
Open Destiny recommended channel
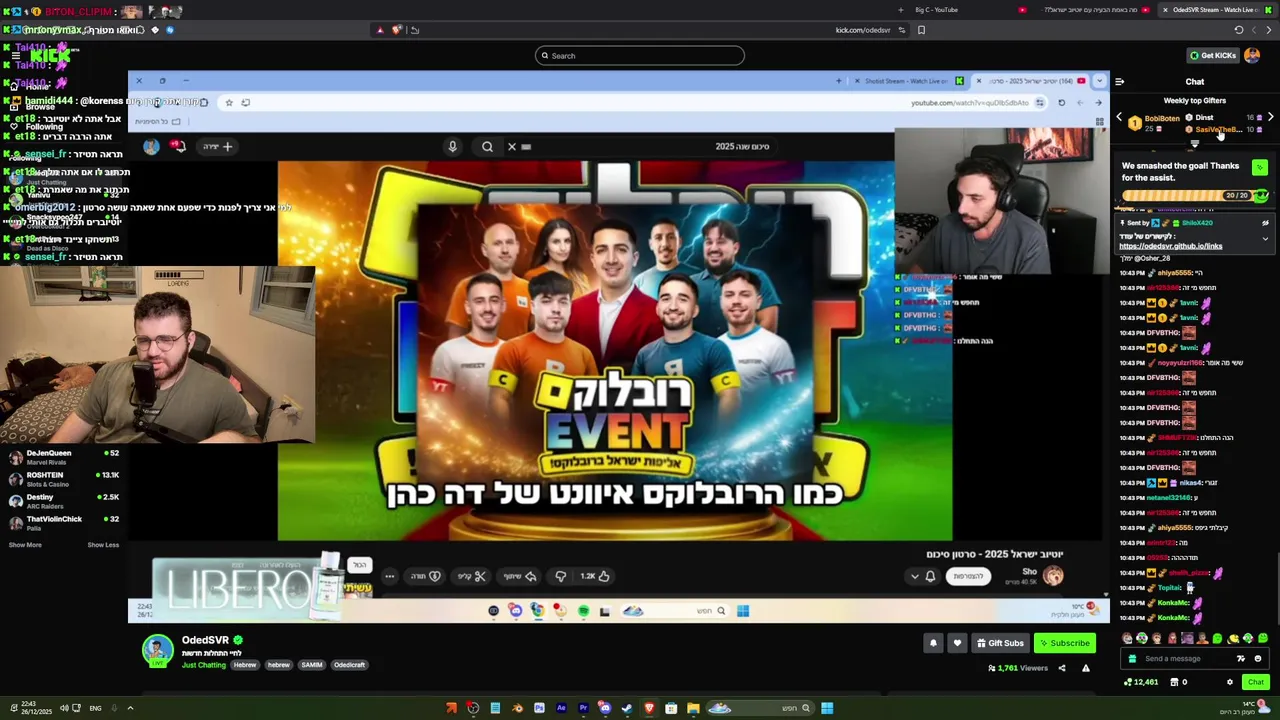pyautogui.click(x=62, y=501)
